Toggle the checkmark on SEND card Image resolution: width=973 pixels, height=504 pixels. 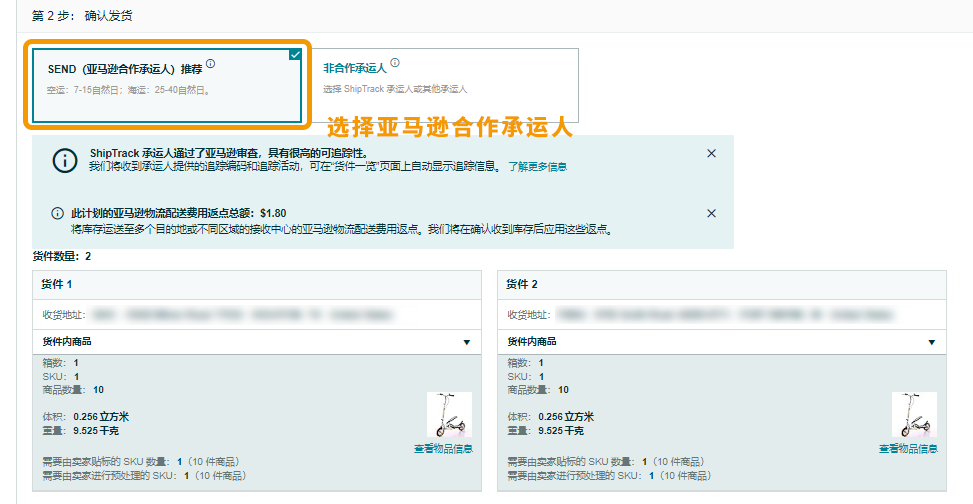pyautogui.click(x=295, y=55)
